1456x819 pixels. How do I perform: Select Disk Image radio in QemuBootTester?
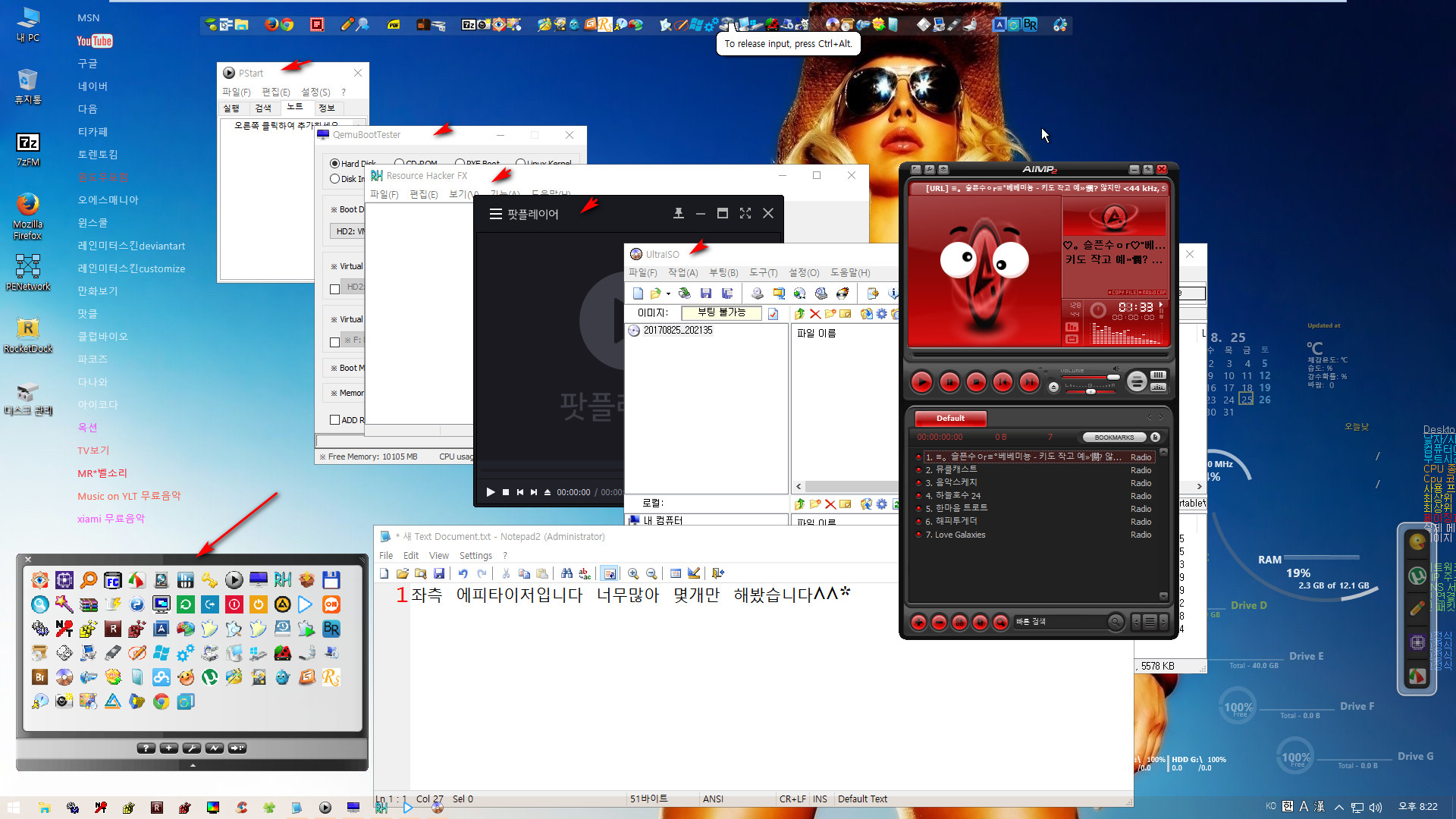pos(334,179)
